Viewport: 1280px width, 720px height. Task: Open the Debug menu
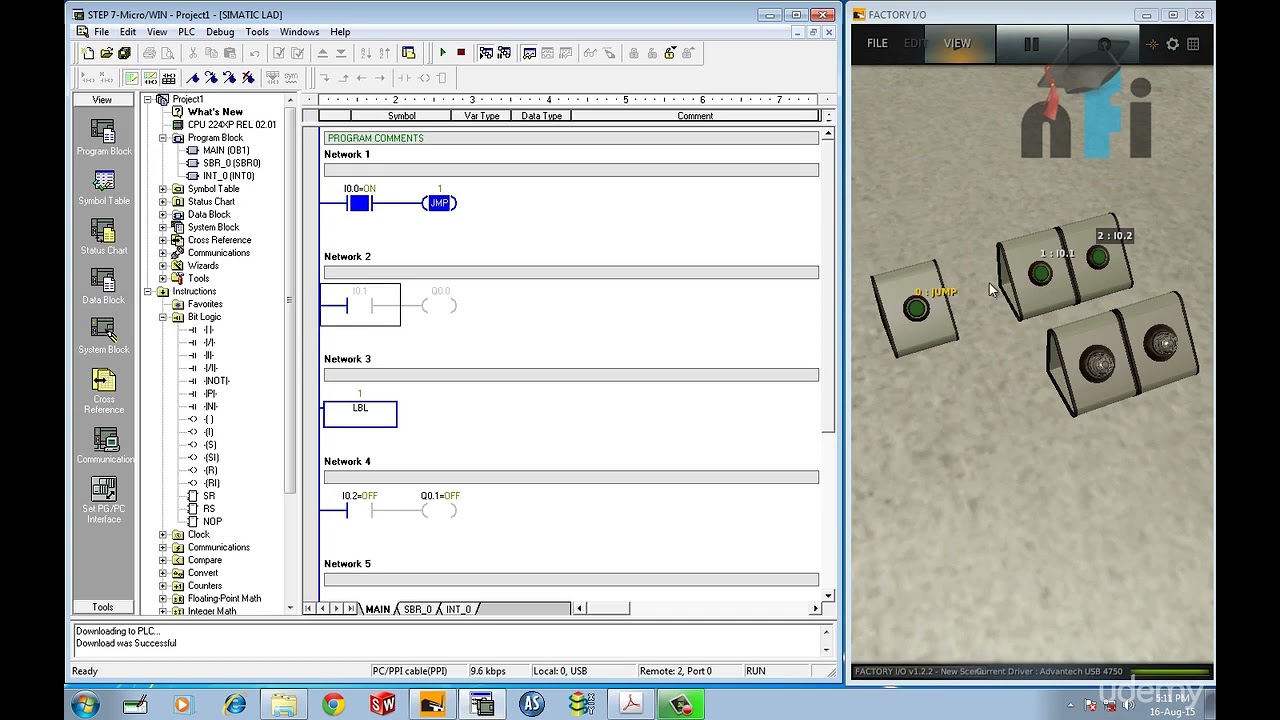(220, 32)
